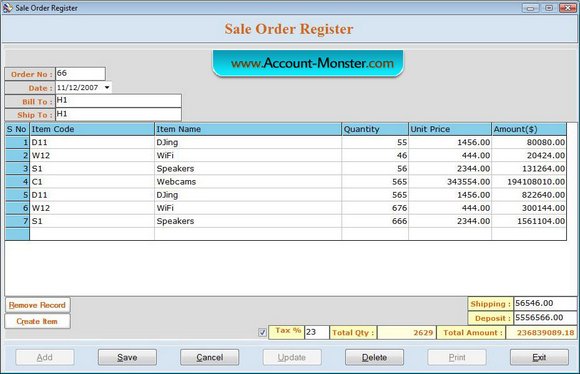Click Webcams item name cell

click(x=248, y=182)
